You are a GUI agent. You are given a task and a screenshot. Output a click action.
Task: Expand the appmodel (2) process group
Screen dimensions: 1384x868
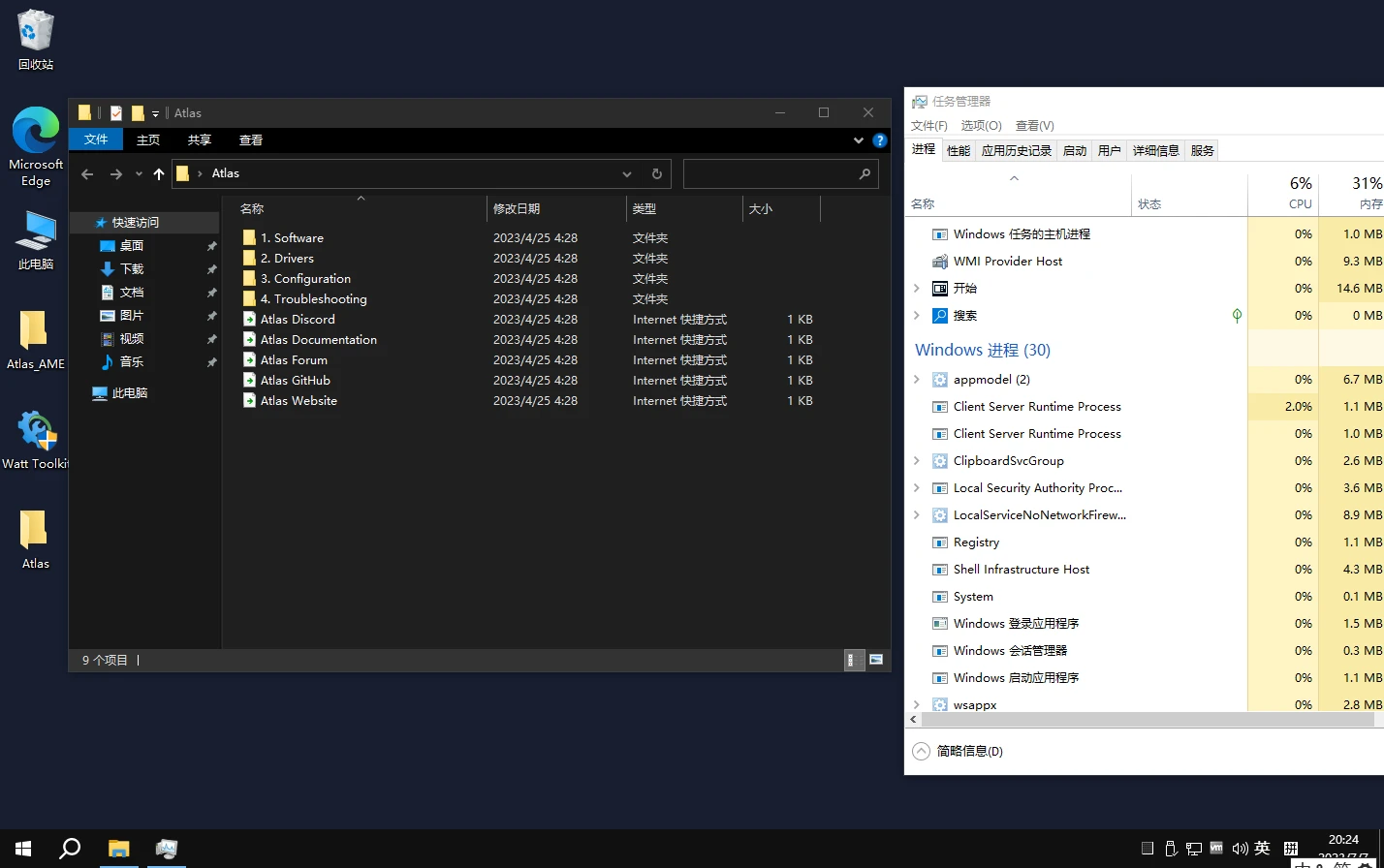917,379
